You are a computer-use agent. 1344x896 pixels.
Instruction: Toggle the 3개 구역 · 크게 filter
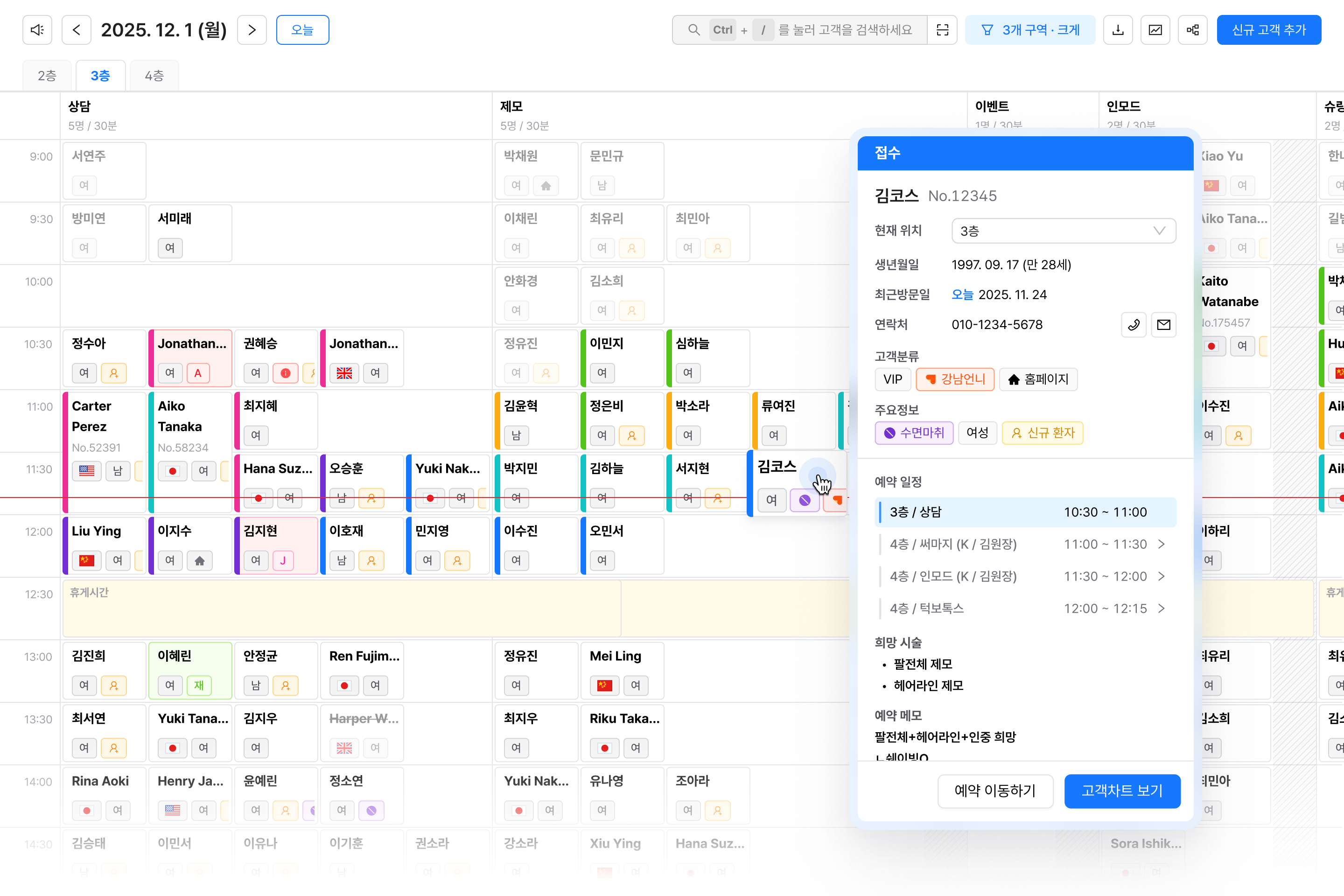[1030, 30]
